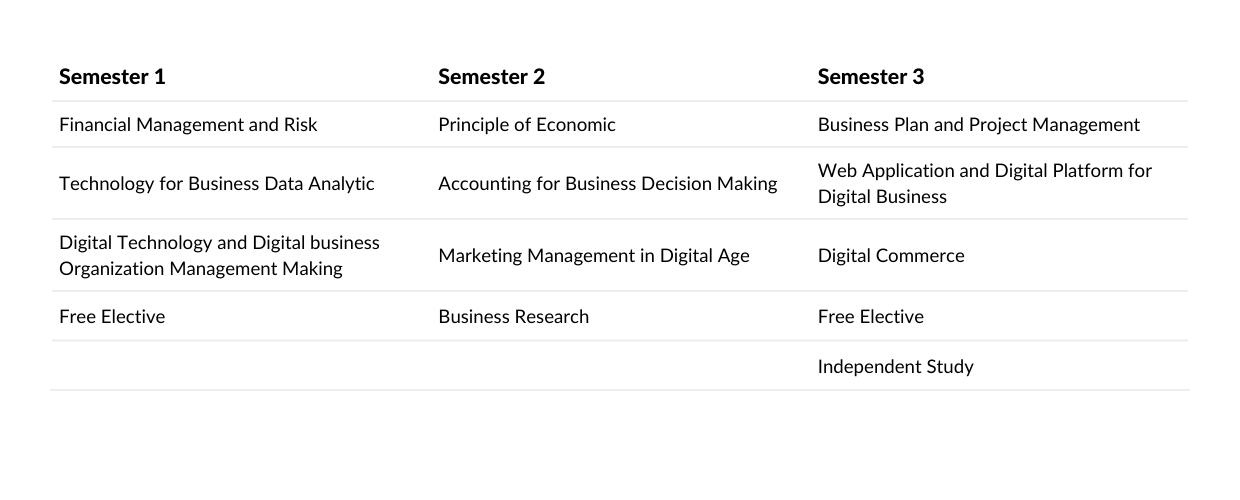This screenshot has width=1240, height=500.
Task: Click the text Digital Business in Semester 3
Action: [882, 196]
